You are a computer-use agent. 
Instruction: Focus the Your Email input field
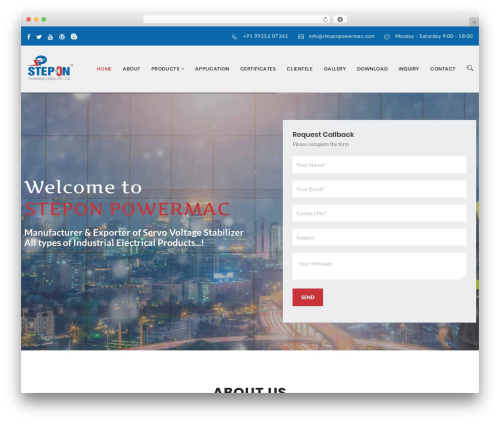point(379,189)
